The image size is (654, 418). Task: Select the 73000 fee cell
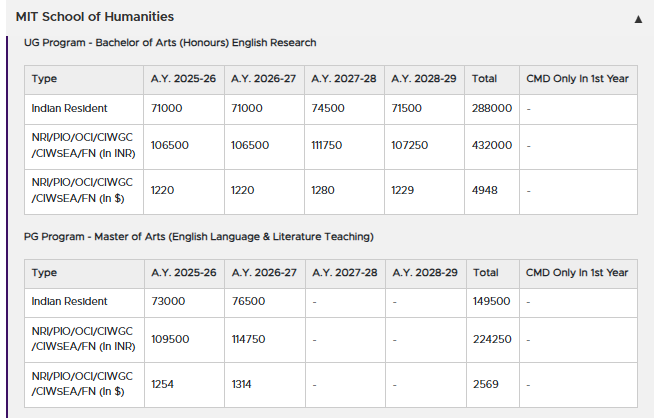[x=168, y=301]
